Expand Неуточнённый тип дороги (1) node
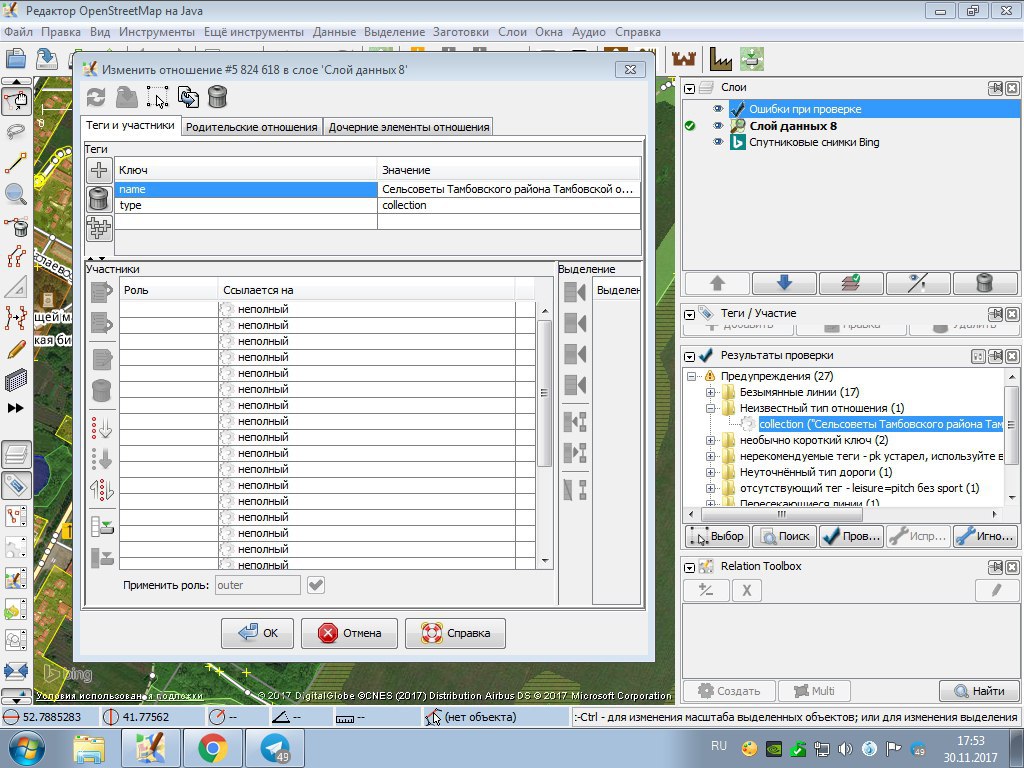This screenshot has width=1024, height=768. (711, 472)
